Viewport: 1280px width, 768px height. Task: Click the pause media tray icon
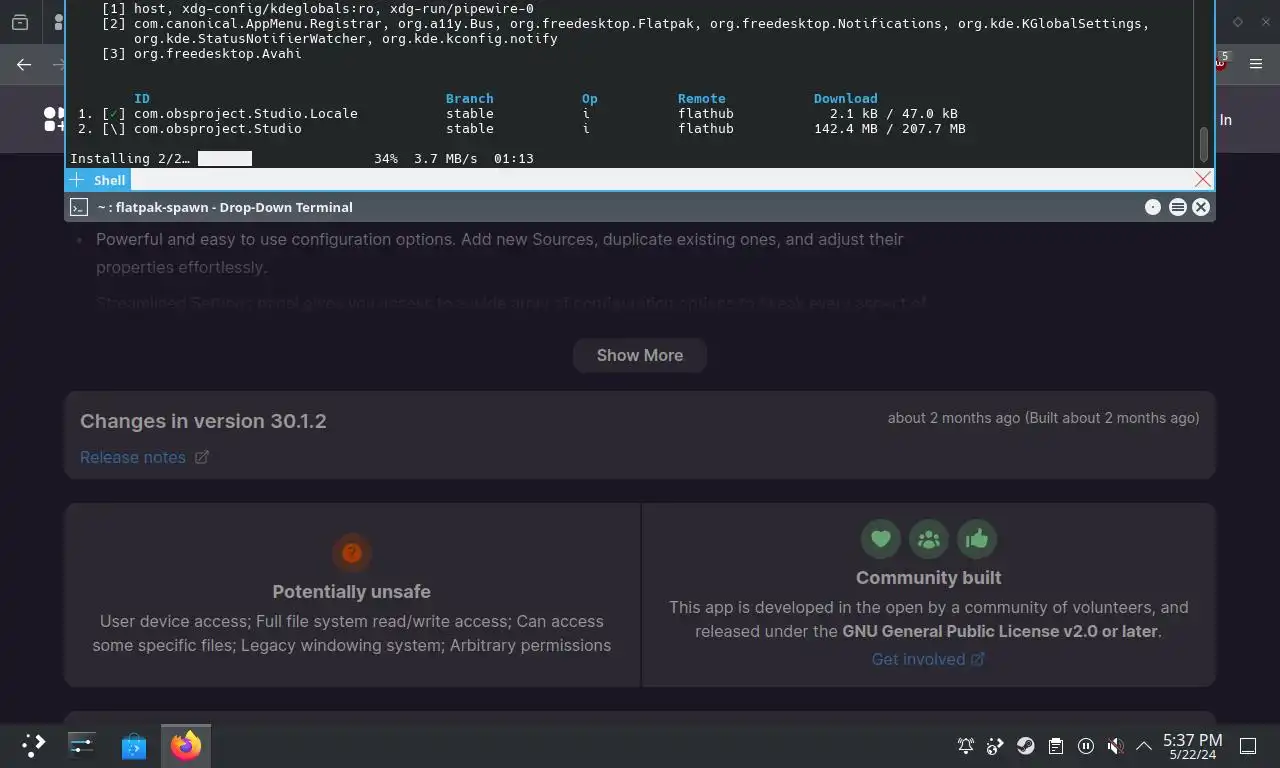1086,746
